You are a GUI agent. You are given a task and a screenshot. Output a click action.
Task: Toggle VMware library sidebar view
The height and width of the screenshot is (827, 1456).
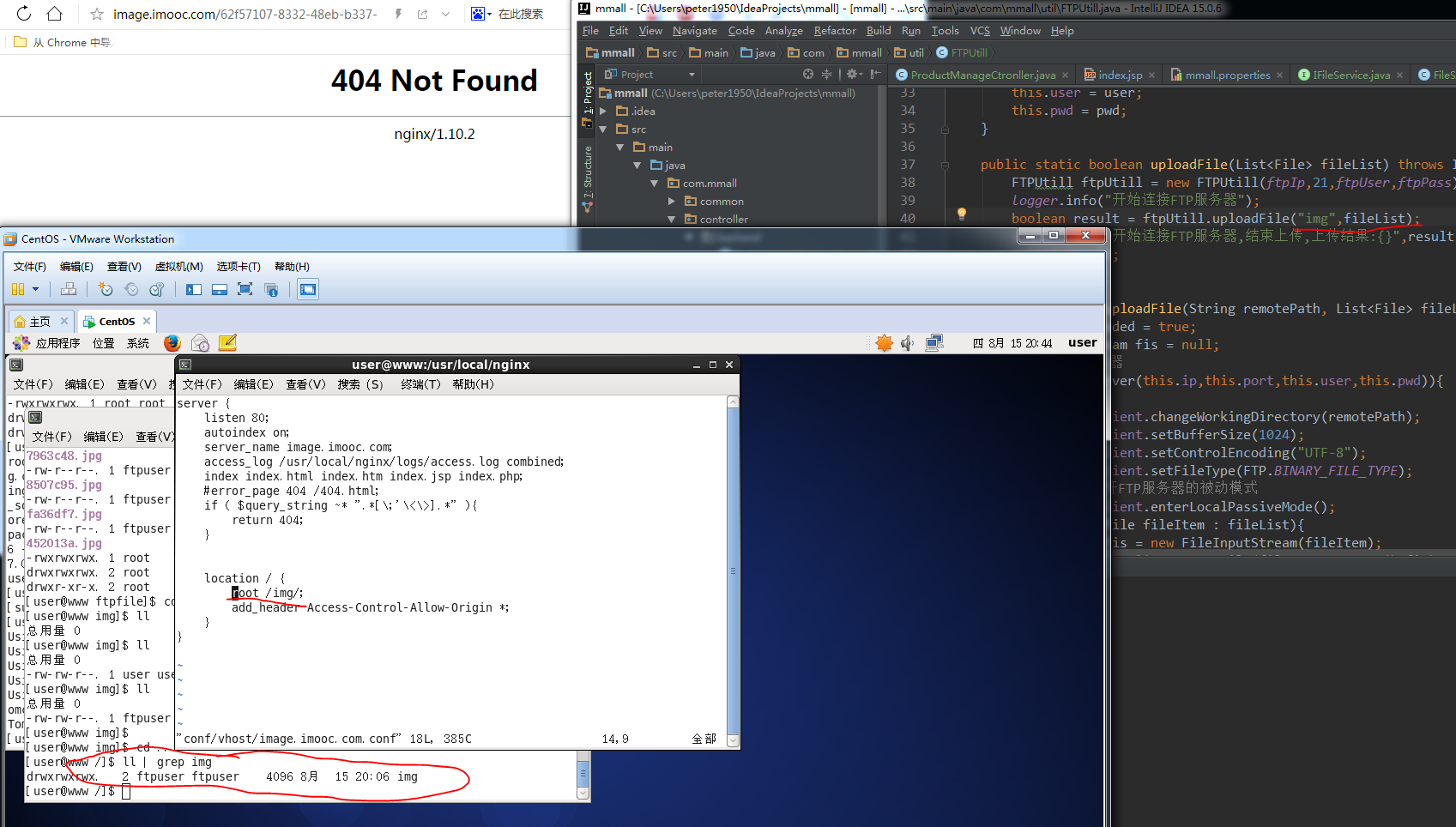pos(194,290)
